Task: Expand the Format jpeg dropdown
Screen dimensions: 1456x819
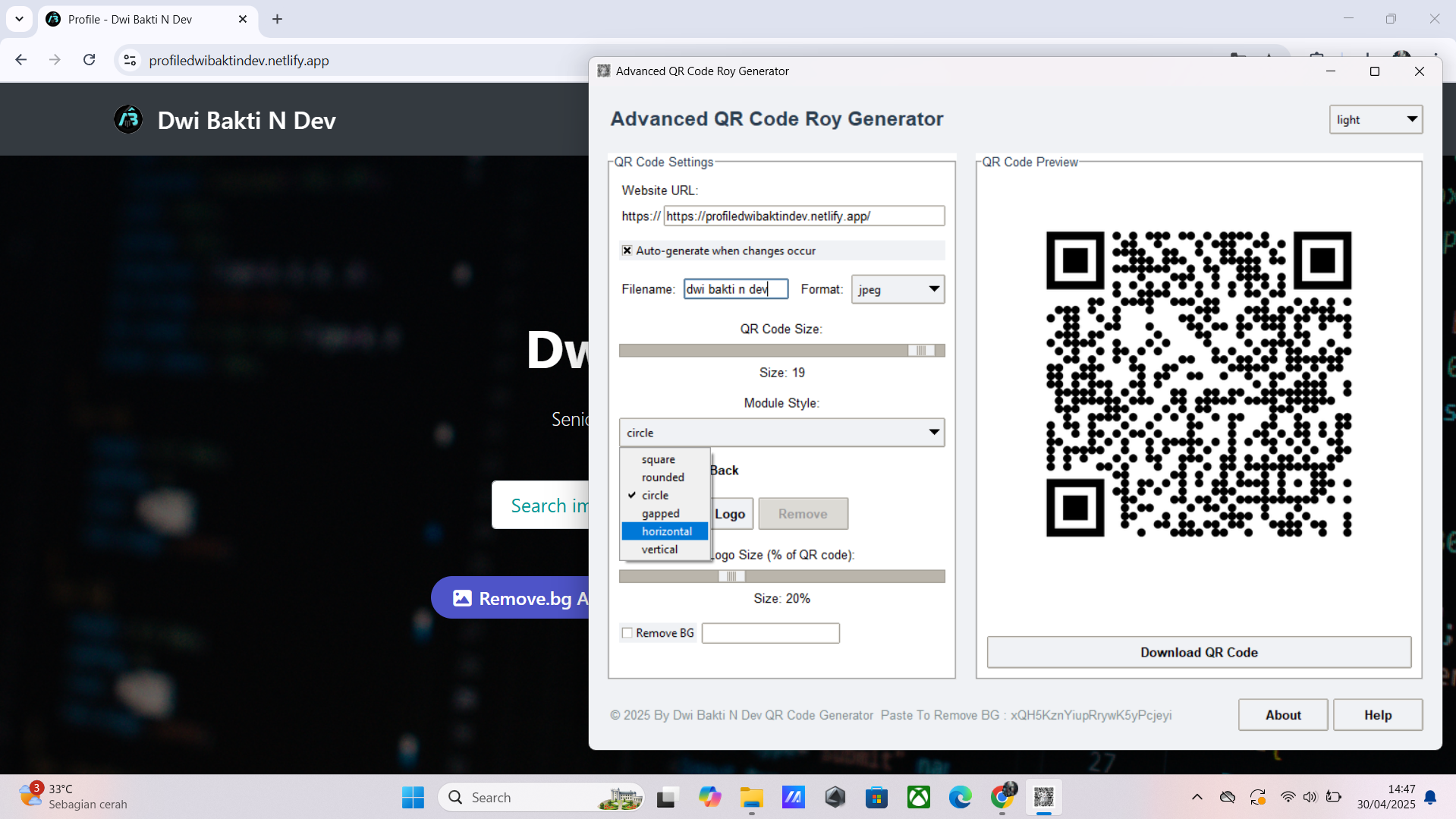Action: 898,289
